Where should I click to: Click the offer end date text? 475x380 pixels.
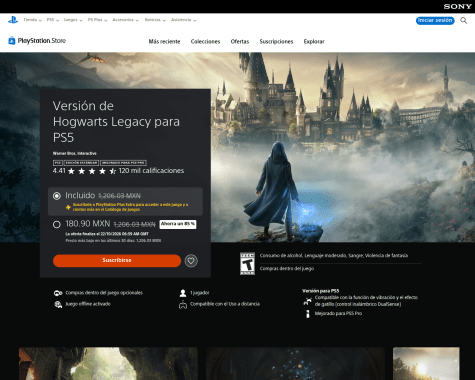click(107, 234)
